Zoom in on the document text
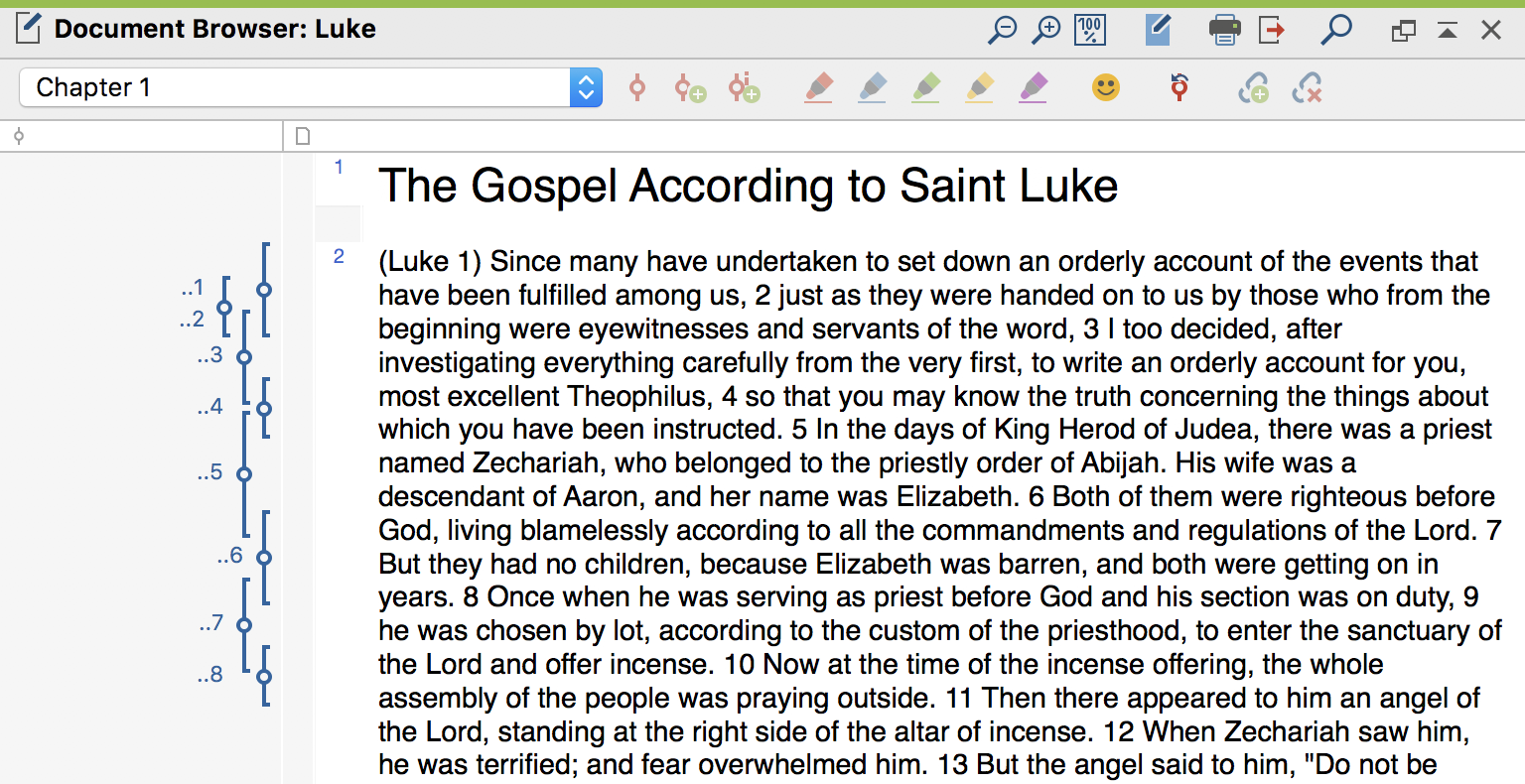This screenshot has width=1525, height=784. [1045, 30]
